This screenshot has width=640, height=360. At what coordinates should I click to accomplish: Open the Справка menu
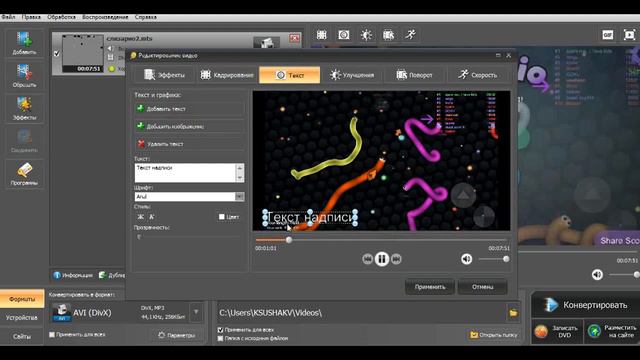146,17
